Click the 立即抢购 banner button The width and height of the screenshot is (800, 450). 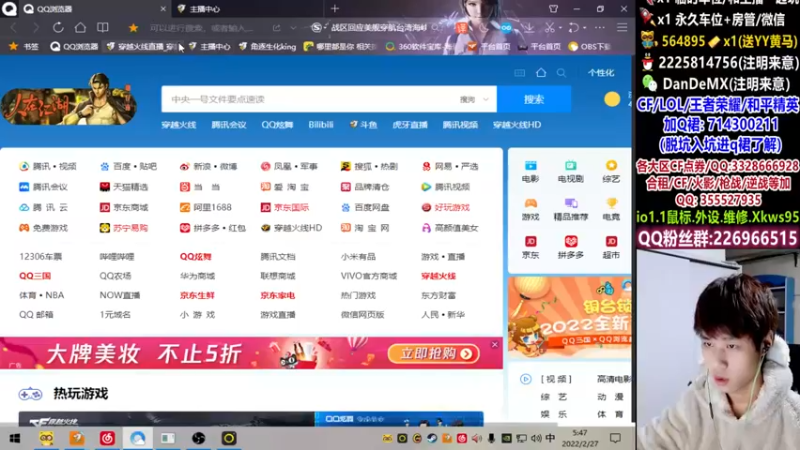(x=434, y=354)
